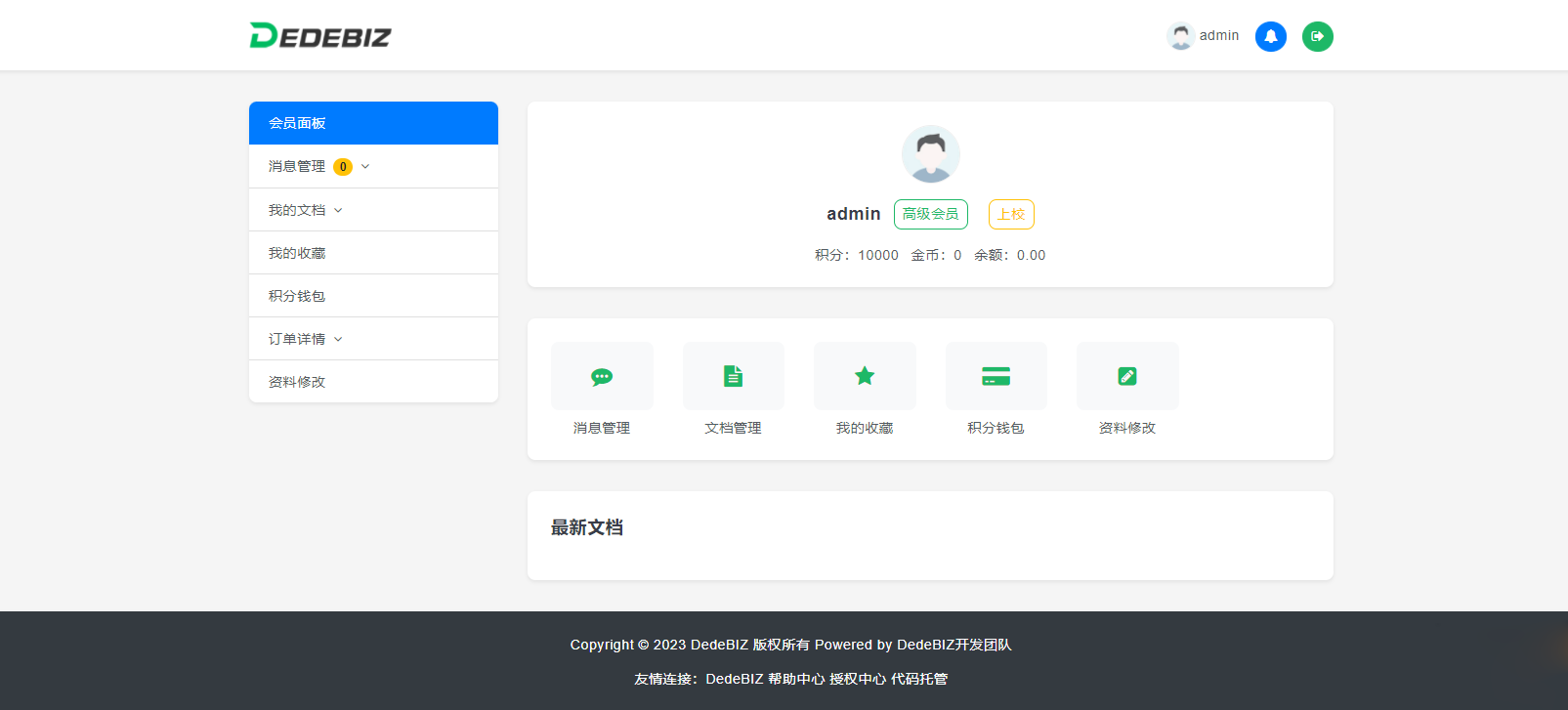Screen dimensions: 1568x710
Task: Open the 帮助中心 footer link
Action: click(x=796, y=679)
